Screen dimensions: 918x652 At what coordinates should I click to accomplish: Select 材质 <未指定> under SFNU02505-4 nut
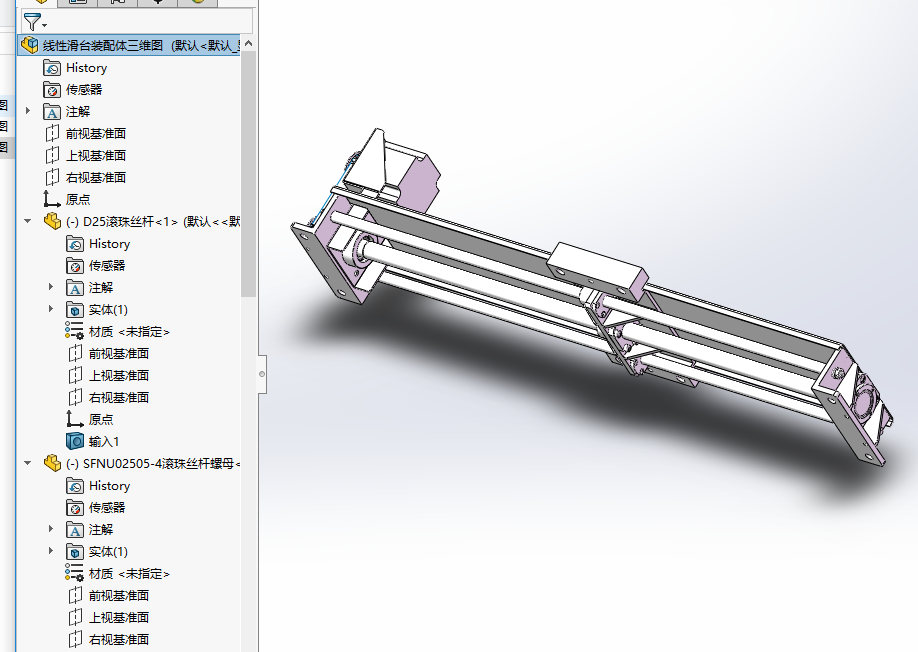(x=117, y=574)
